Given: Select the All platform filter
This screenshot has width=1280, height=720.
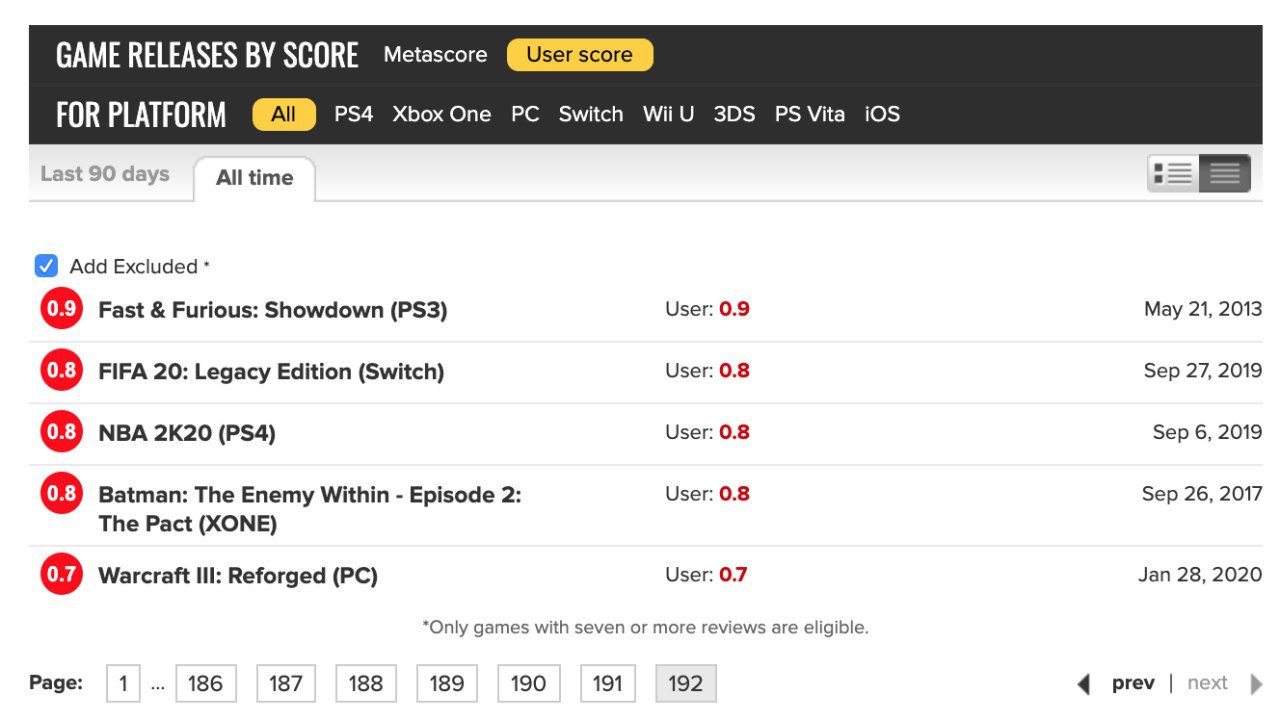Looking at the screenshot, I should coord(284,114).
